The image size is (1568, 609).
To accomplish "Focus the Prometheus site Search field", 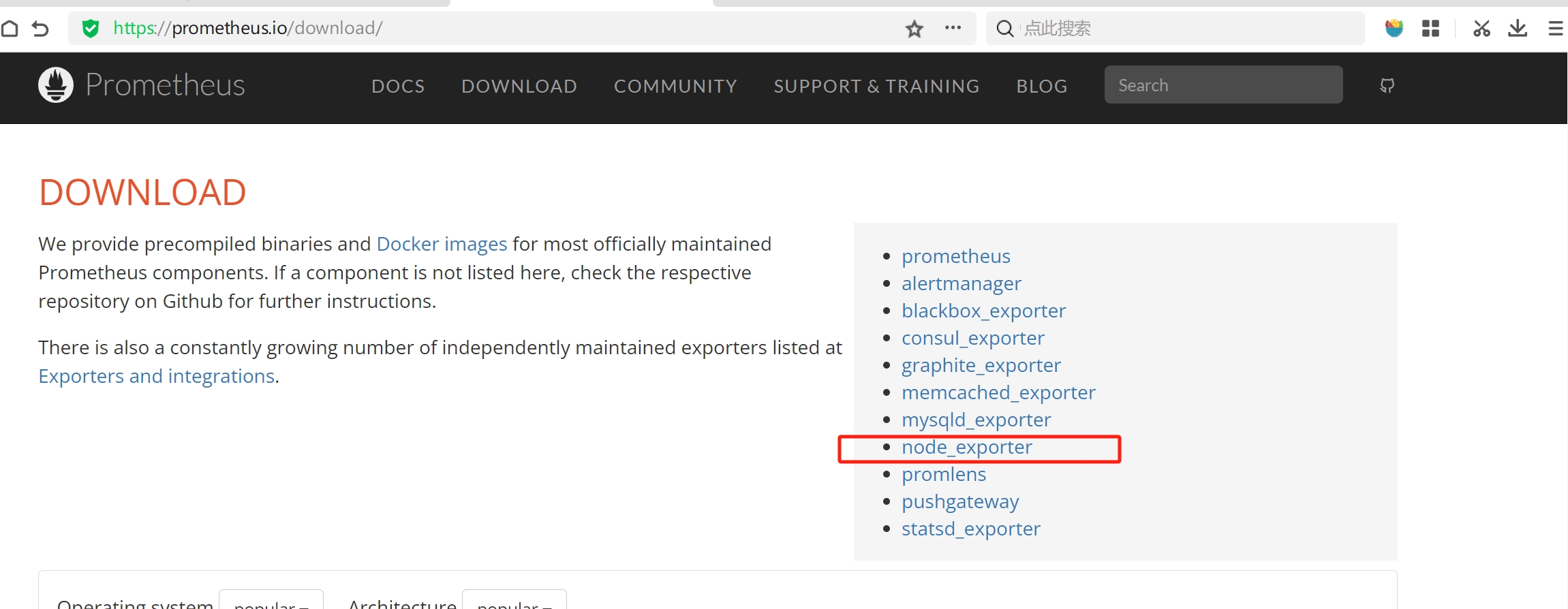I will click(x=1223, y=85).
